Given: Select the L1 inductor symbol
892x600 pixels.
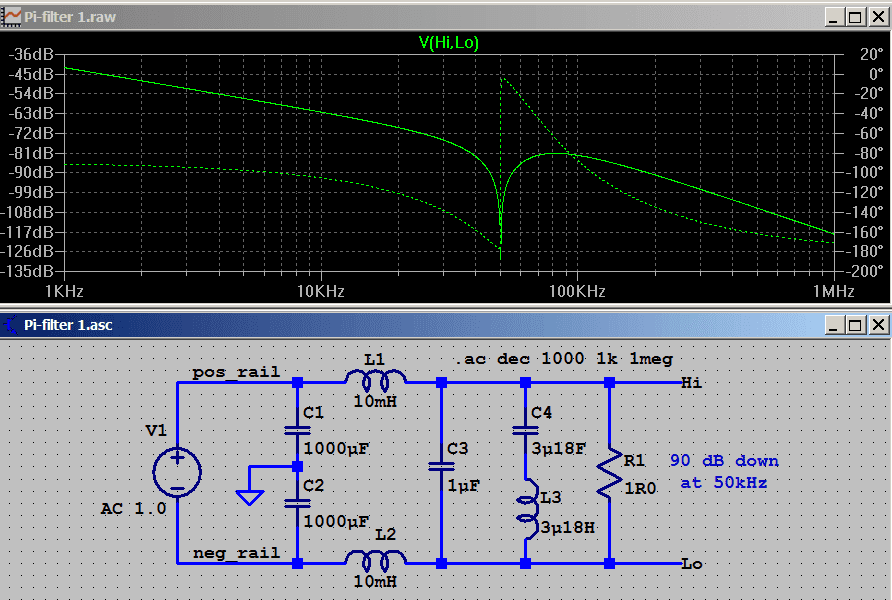Looking at the screenshot, I should pyautogui.click(x=376, y=378).
